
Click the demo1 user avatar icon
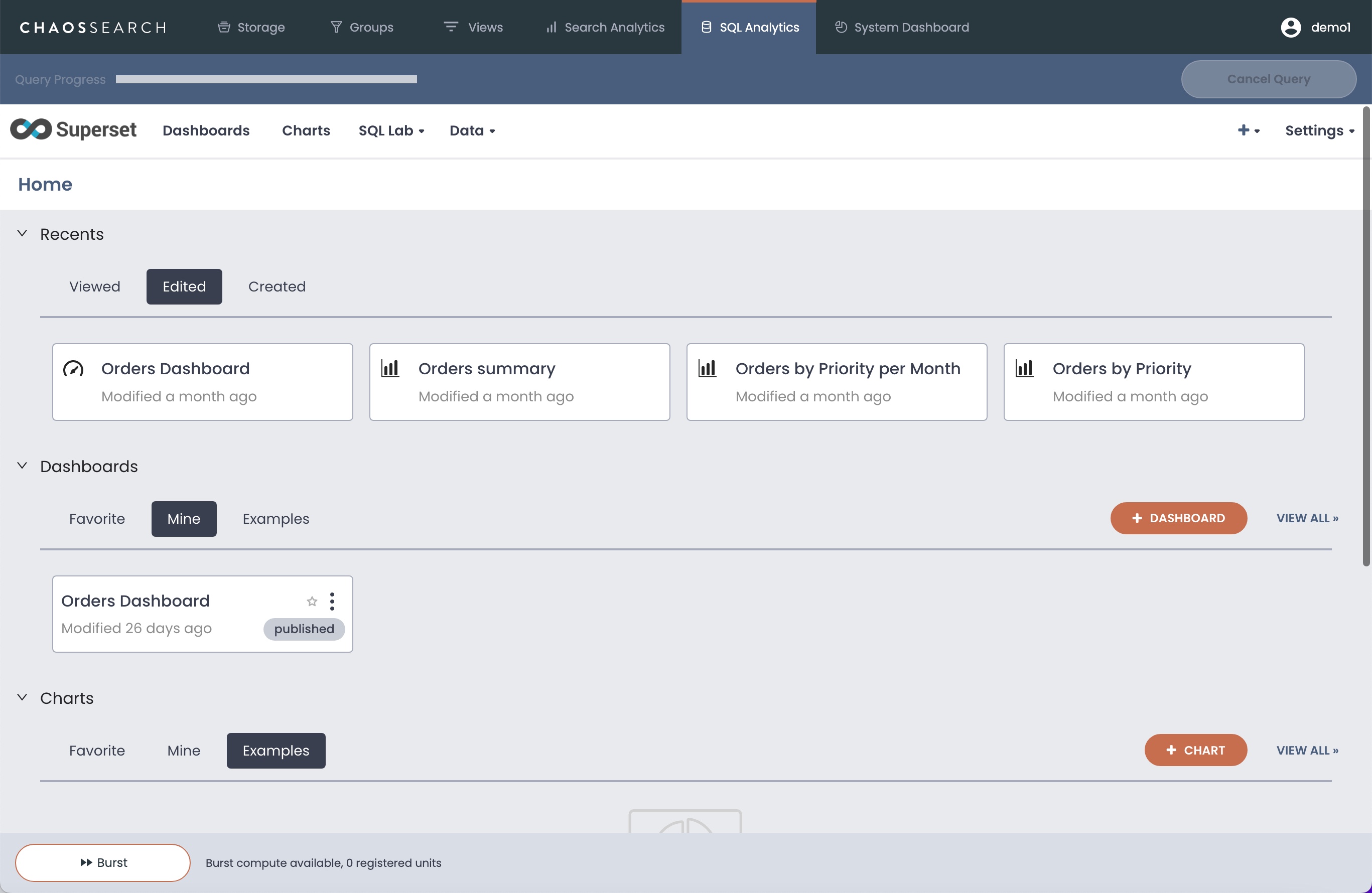[x=1290, y=27]
